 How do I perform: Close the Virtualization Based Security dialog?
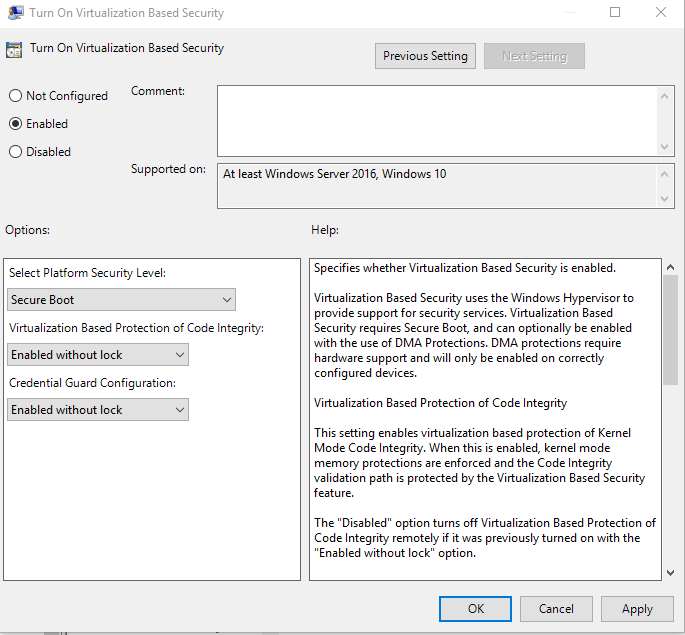click(661, 13)
